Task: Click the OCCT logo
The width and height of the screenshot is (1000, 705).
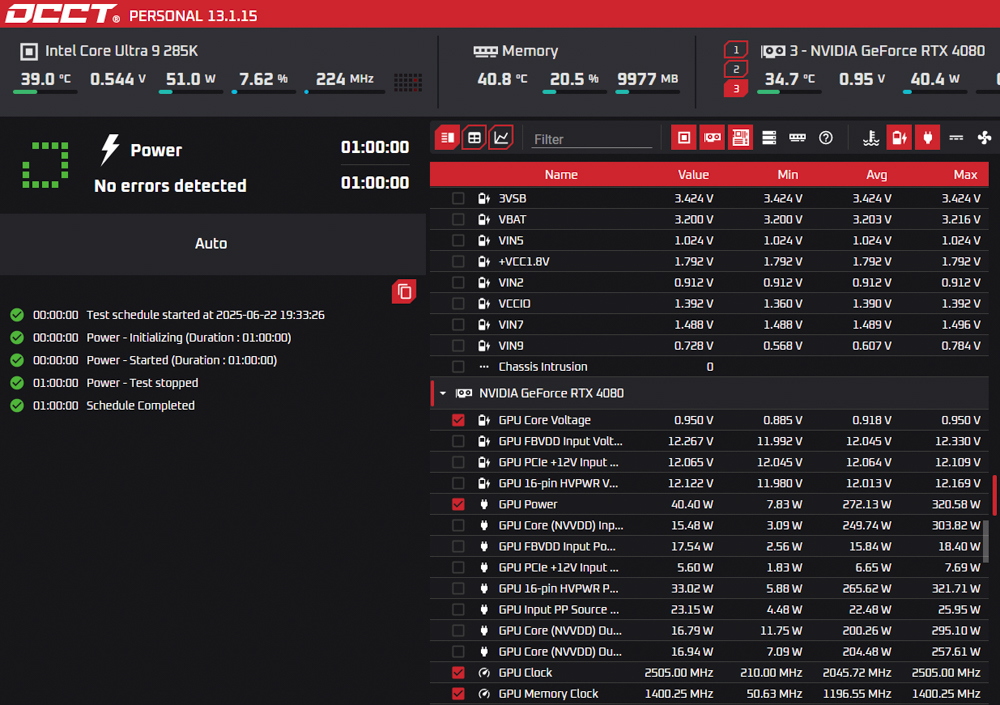Action: tap(62, 14)
